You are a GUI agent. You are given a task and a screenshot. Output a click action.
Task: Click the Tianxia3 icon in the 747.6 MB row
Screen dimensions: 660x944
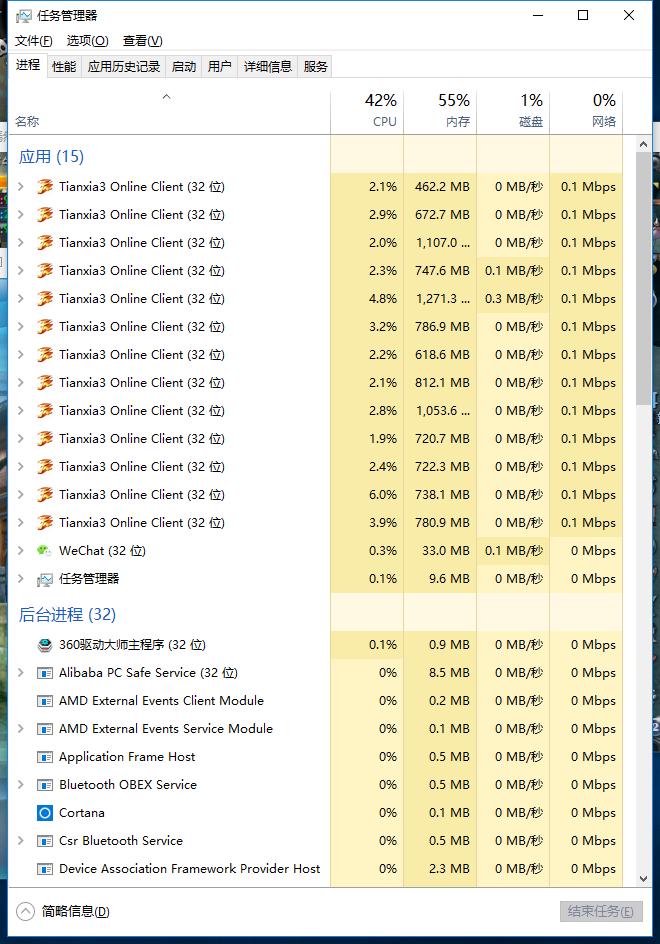[x=45, y=270]
